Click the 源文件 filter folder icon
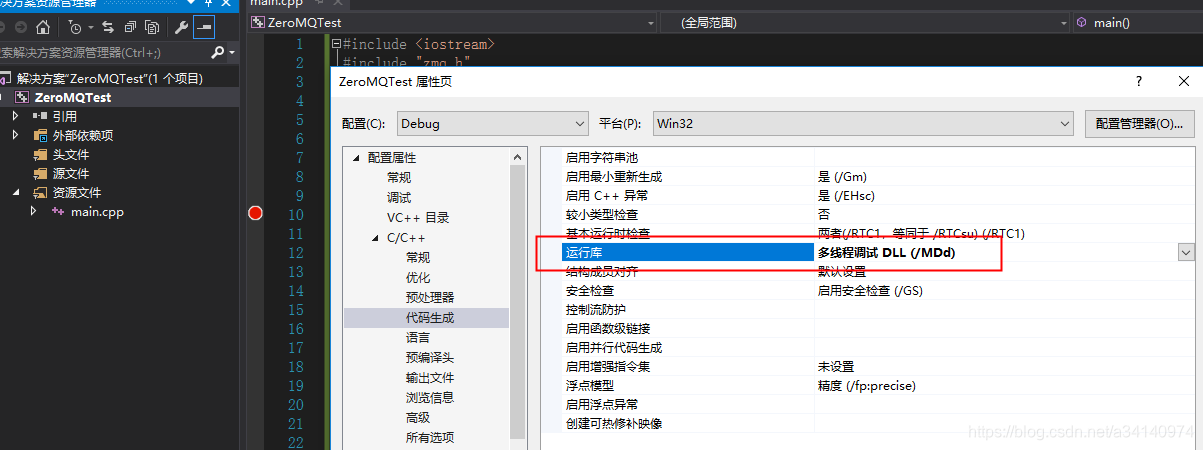This screenshot has height=450, width=1203. tap(41, 173)
